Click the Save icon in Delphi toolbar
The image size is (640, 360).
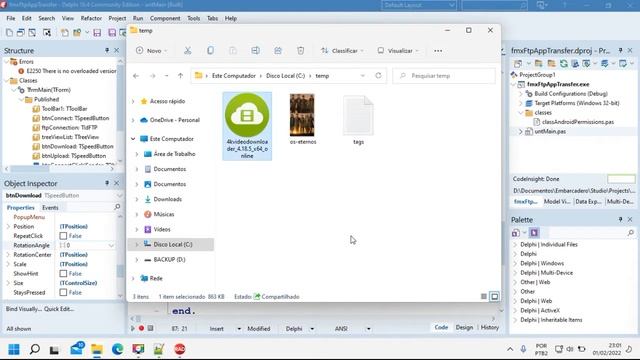pyautogui.click(x=97, y=33)
